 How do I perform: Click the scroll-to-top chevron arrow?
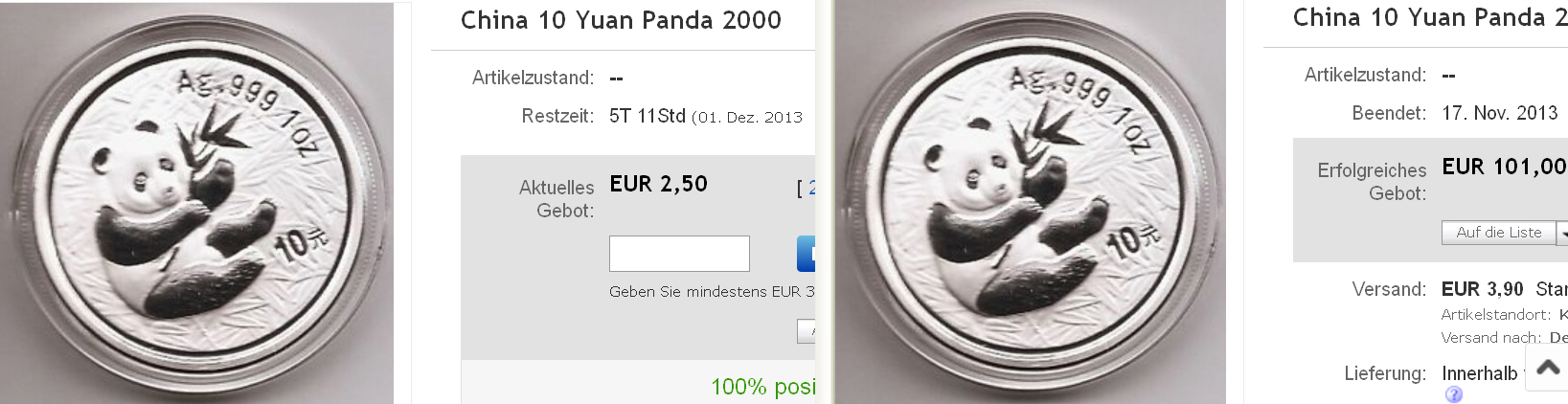click(1548, 368)
